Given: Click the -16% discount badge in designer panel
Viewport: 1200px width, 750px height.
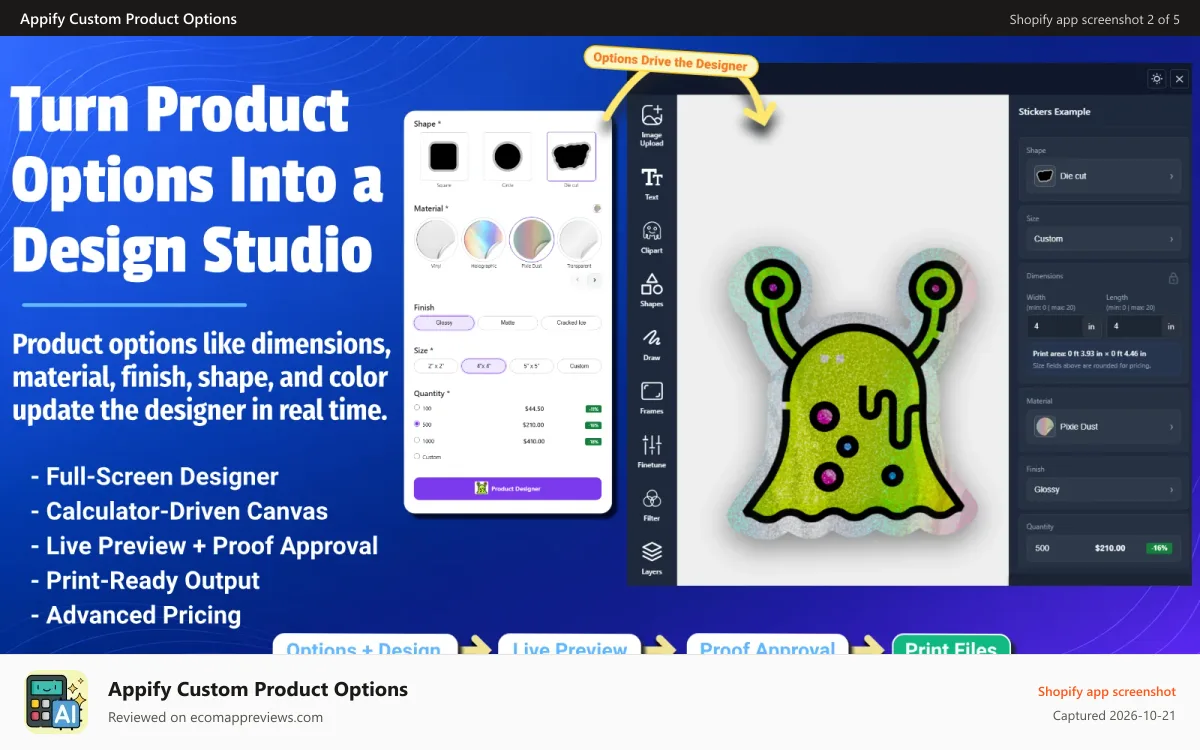Looking at the screenshot, I should [x=1159, y=548].
